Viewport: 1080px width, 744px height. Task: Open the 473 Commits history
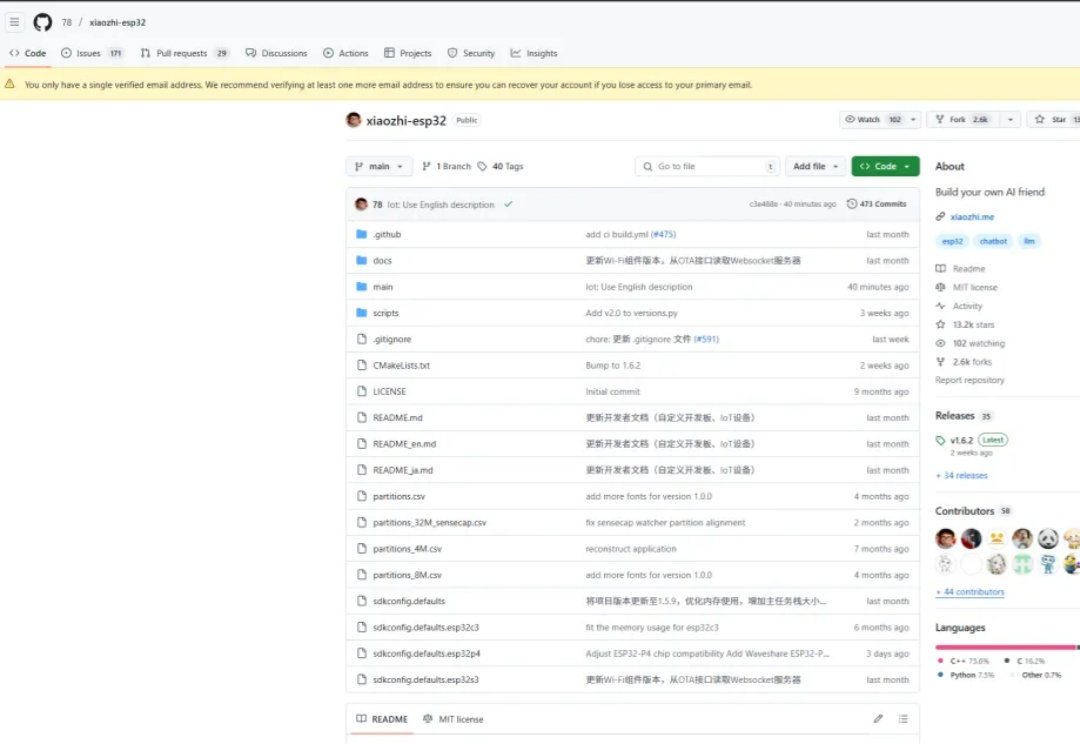(877, 204)
